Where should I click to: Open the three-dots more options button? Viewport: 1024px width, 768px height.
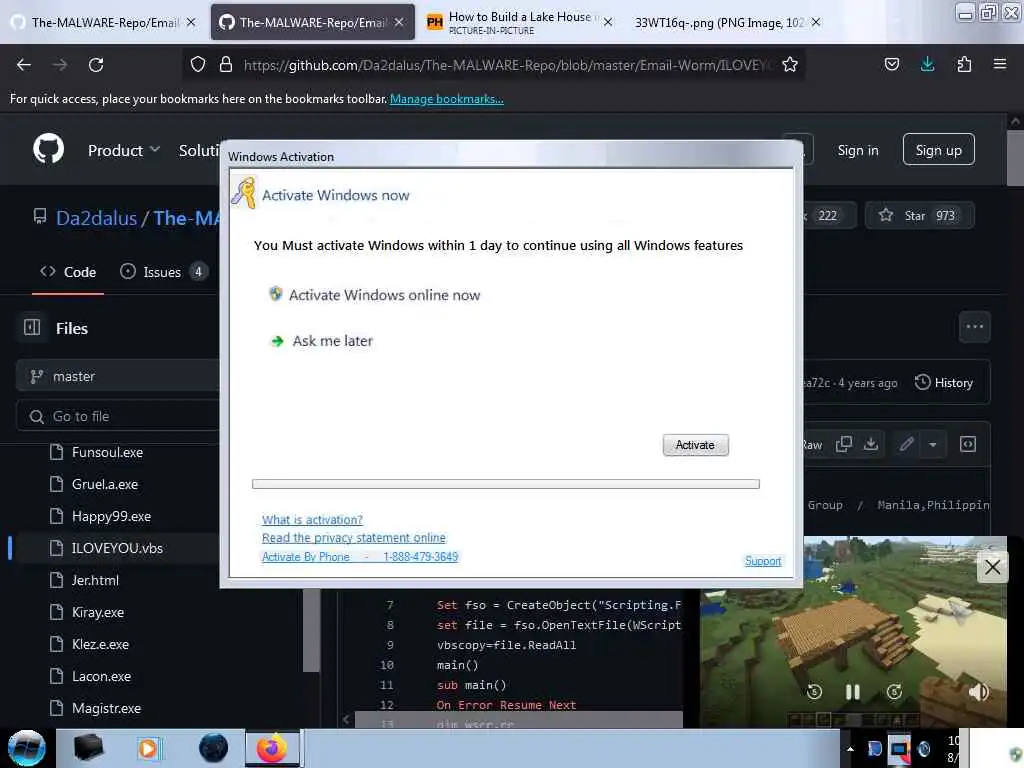[x=974, y=327]
